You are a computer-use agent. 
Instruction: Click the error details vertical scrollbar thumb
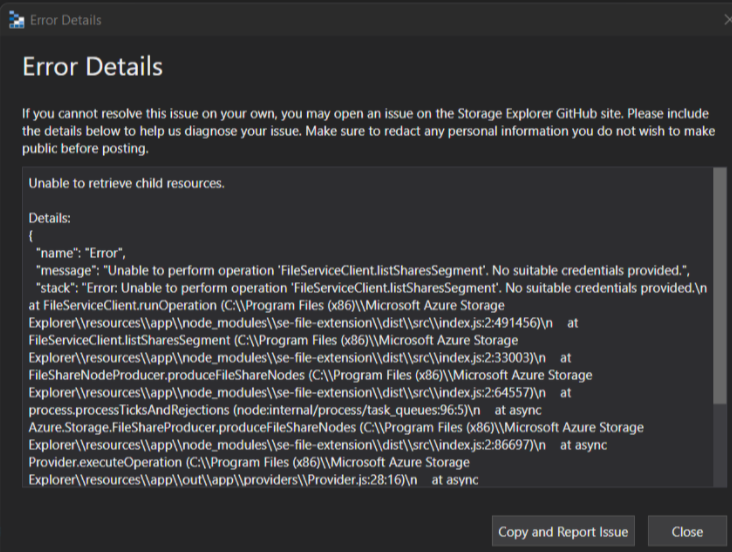point(719,285)
